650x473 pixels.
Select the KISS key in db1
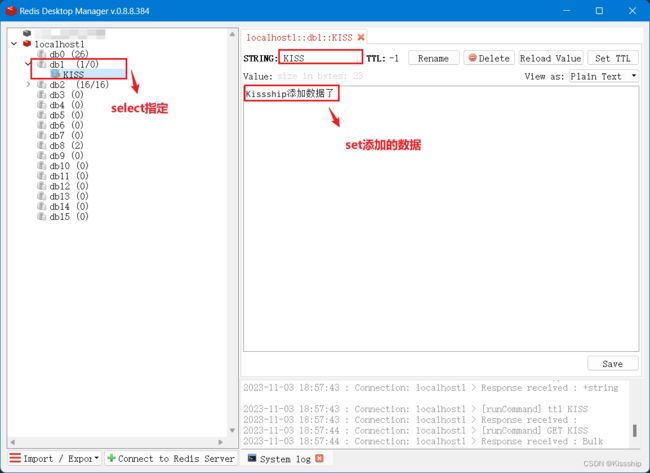[73, 74]
